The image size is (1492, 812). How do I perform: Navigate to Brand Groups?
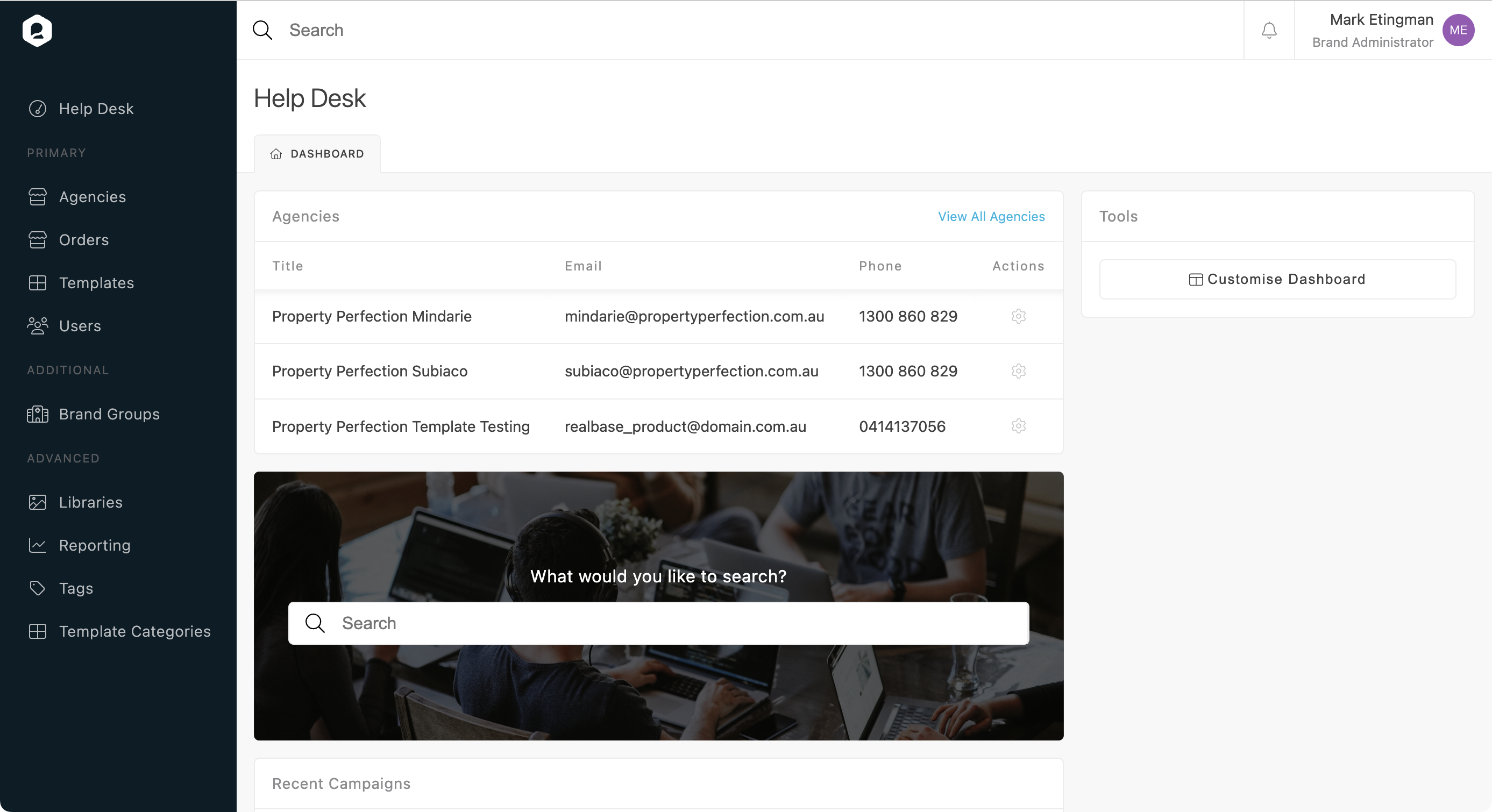point(109,414)
